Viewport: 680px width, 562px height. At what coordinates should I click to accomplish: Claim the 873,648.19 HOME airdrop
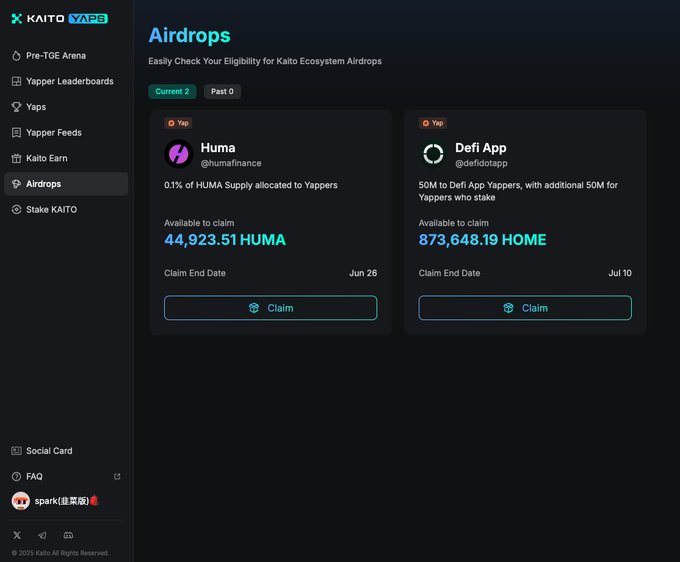[525, 308]
